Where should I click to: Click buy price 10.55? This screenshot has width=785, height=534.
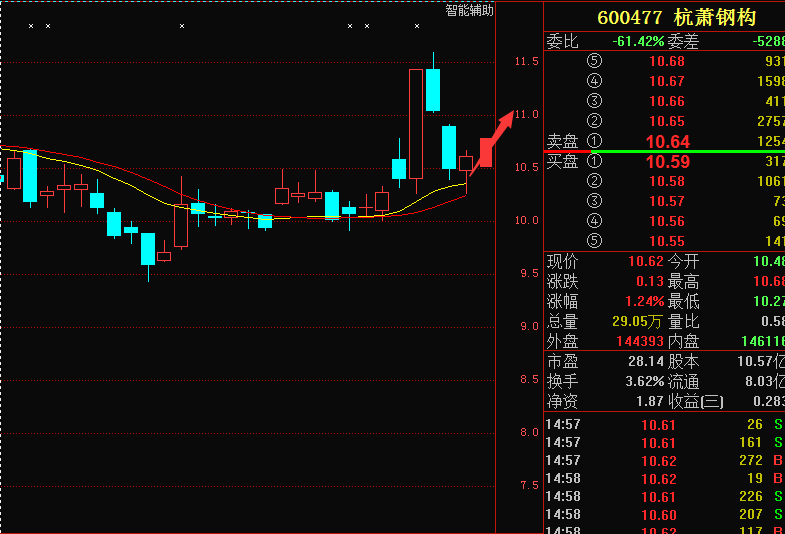[x=667, y=242]
